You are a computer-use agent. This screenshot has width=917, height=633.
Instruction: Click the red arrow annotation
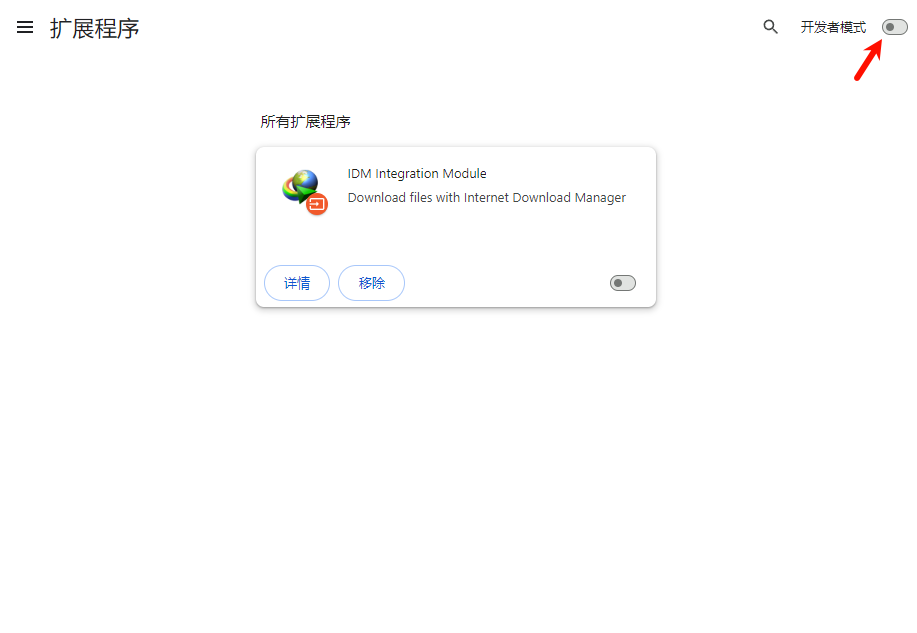[867, 61]
